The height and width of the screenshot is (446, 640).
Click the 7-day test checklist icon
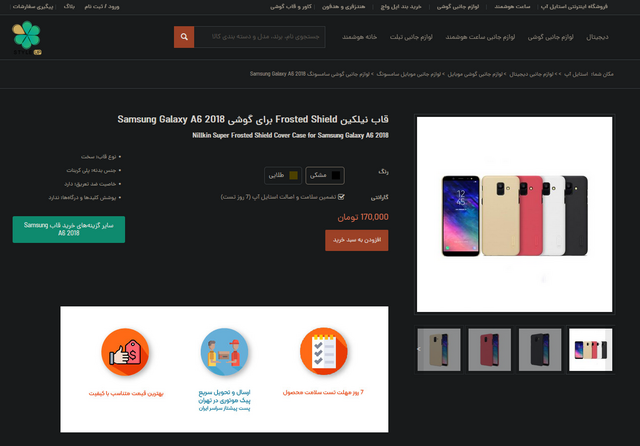pyautogui.click(x=324, y=351)
